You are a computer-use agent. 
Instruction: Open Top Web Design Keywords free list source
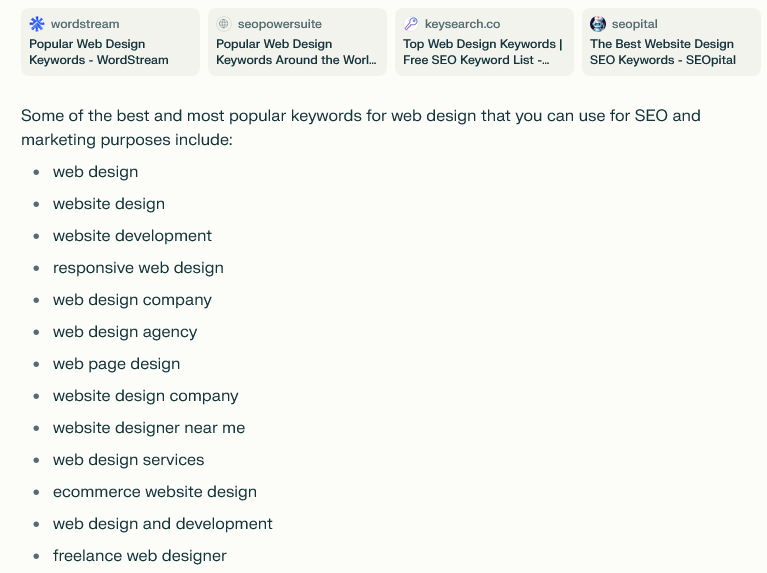pos(483,52)
